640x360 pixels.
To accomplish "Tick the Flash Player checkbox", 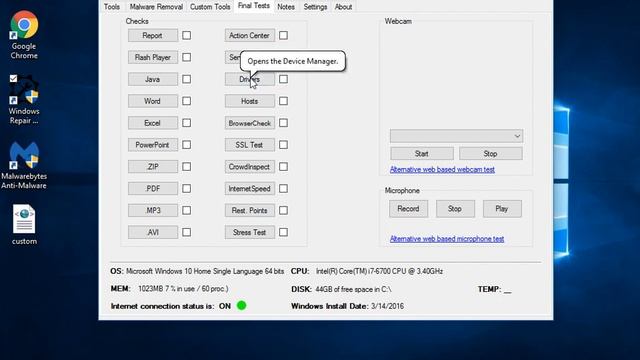I will click(x=187, y=57).
